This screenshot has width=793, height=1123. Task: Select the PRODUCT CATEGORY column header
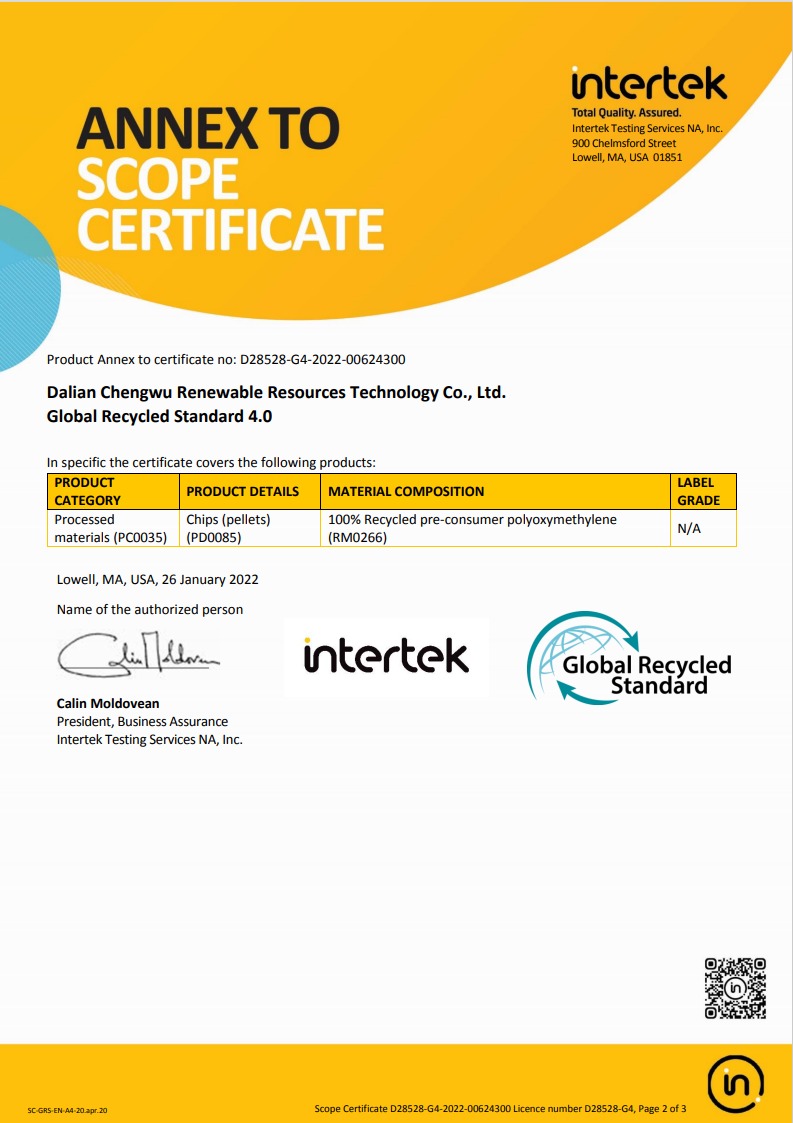(x=113, y=491)
